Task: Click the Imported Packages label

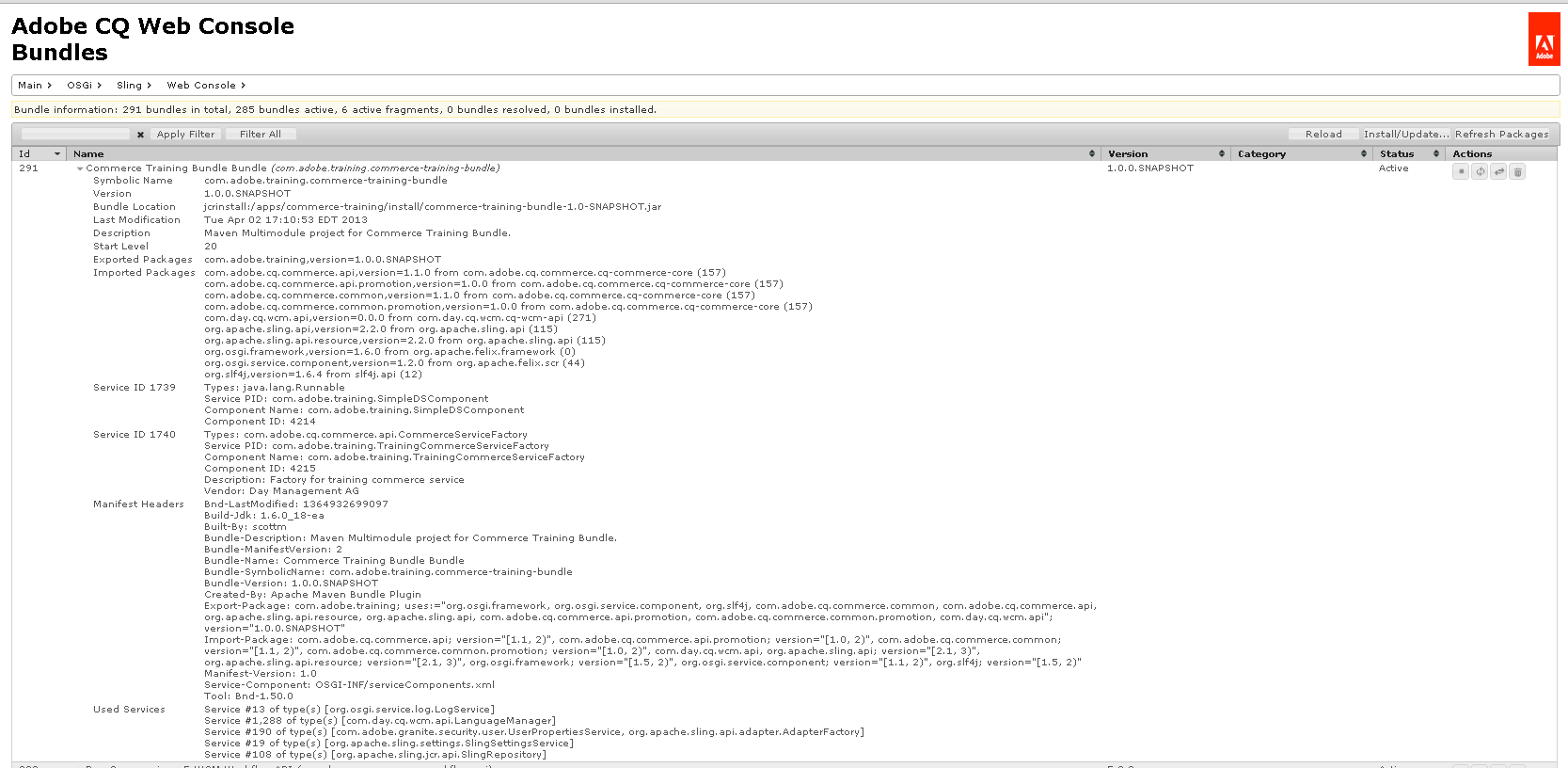Action: point(144,273)
